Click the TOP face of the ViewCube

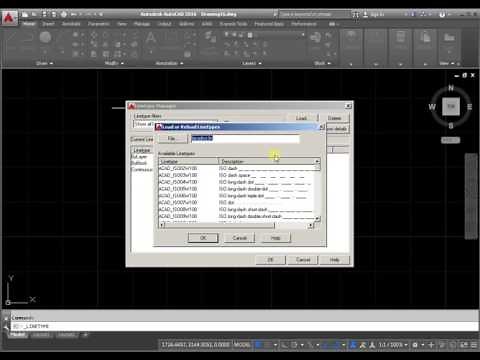[x=451, y=106]
